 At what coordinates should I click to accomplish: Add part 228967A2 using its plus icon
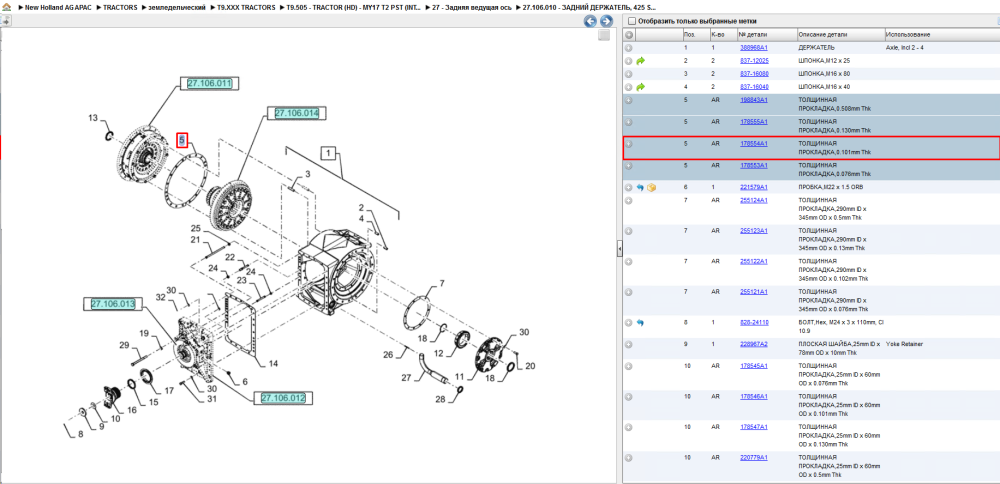629,344
